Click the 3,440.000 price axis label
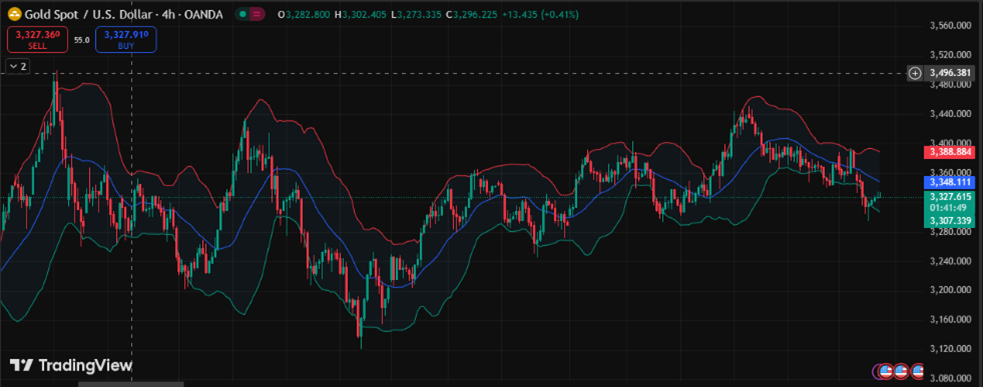 point(950,114)
